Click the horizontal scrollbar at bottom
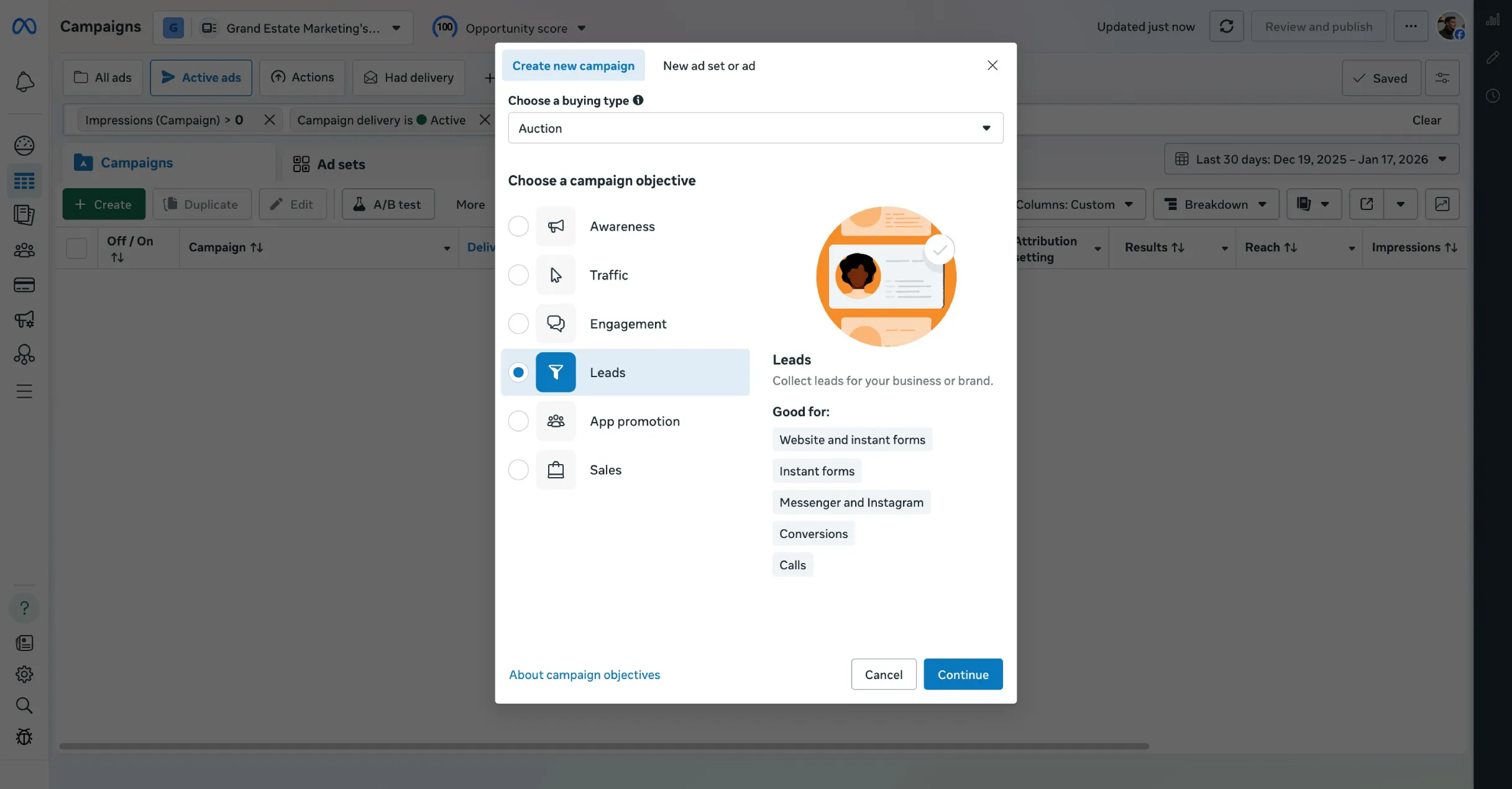 coord(603,746)
